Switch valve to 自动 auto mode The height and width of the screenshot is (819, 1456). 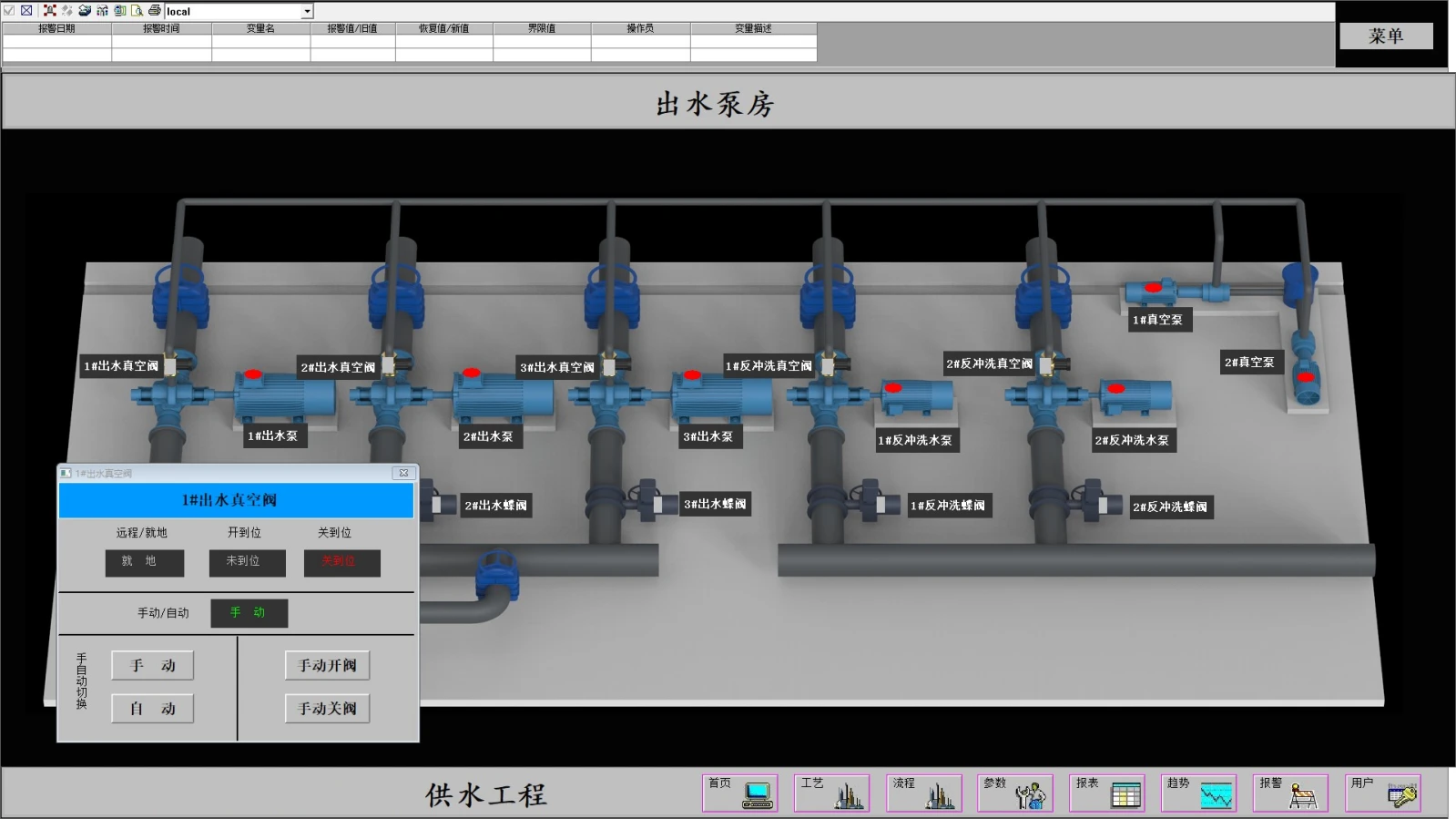pos(152,709)
